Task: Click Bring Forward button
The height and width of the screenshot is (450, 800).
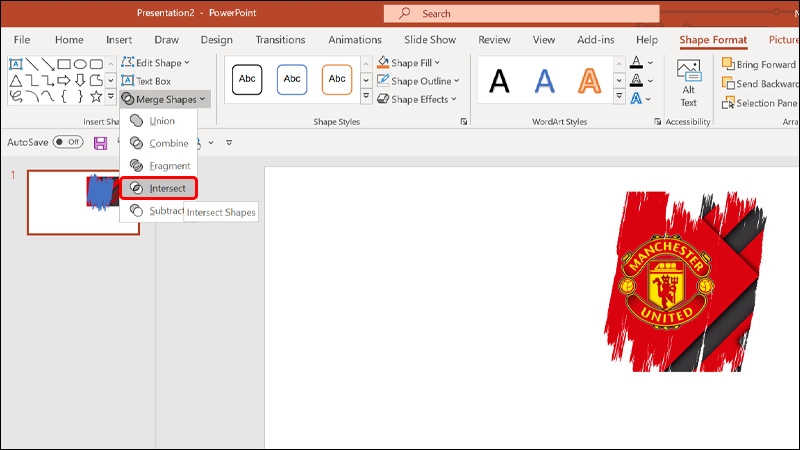Action: pyautogui.click(x=759, y=64)
